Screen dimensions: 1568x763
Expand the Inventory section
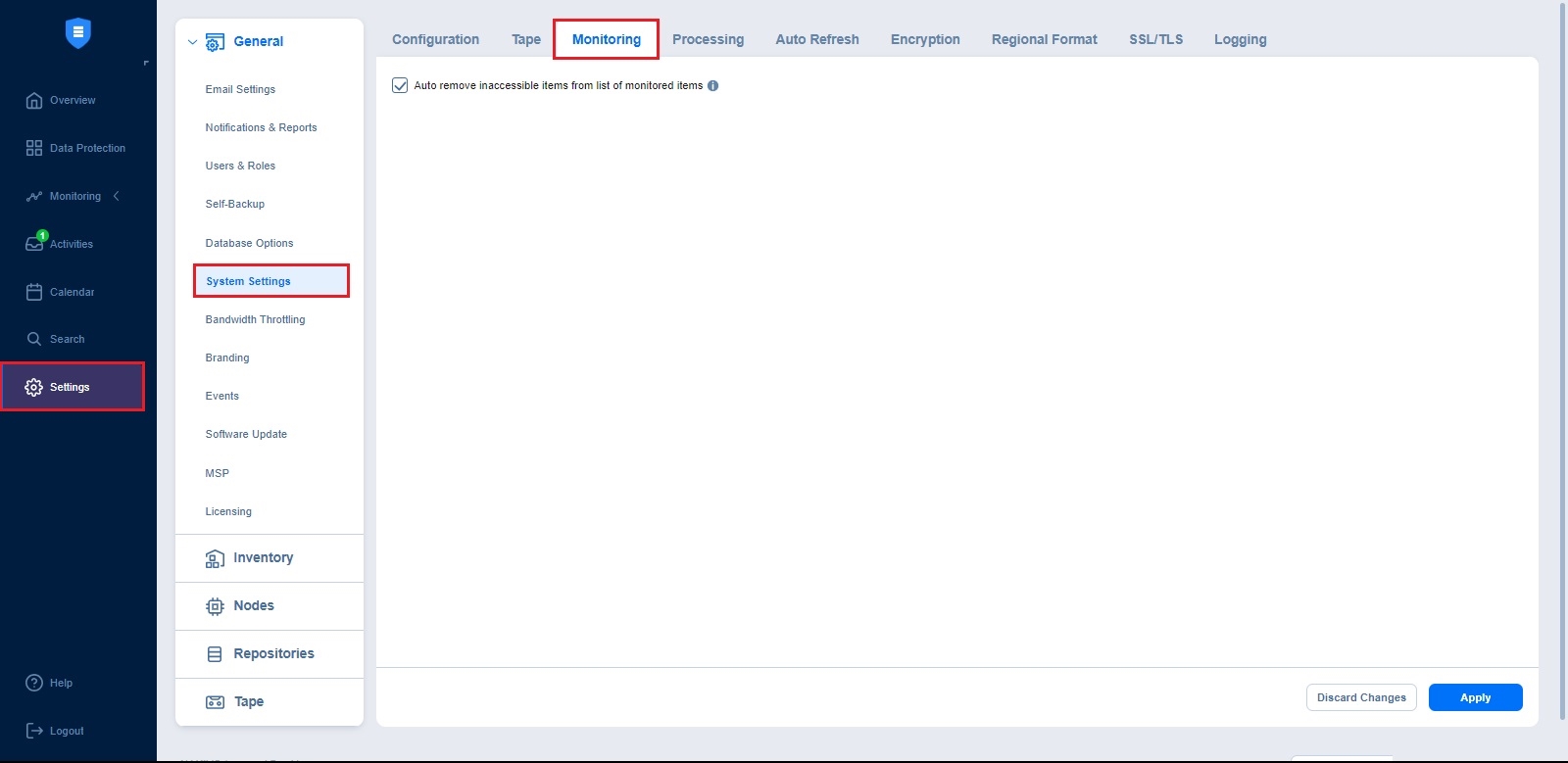tap(263, 558)
